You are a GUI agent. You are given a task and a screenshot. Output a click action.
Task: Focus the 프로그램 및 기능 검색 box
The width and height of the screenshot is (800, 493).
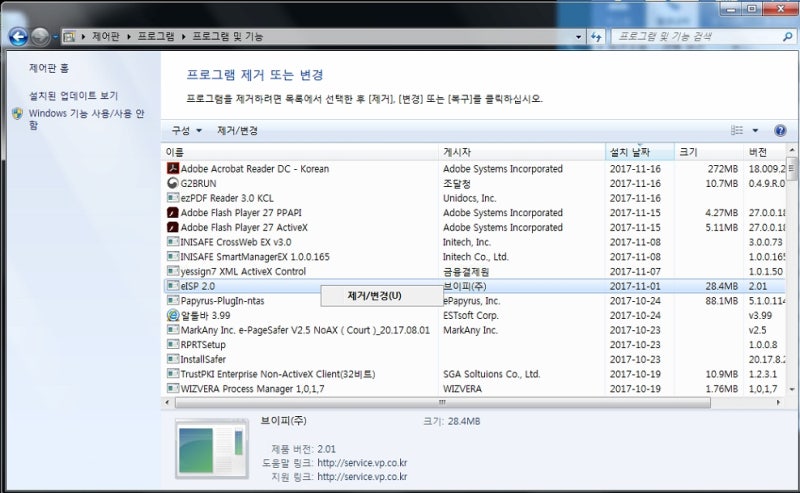[x=696, y=37]
